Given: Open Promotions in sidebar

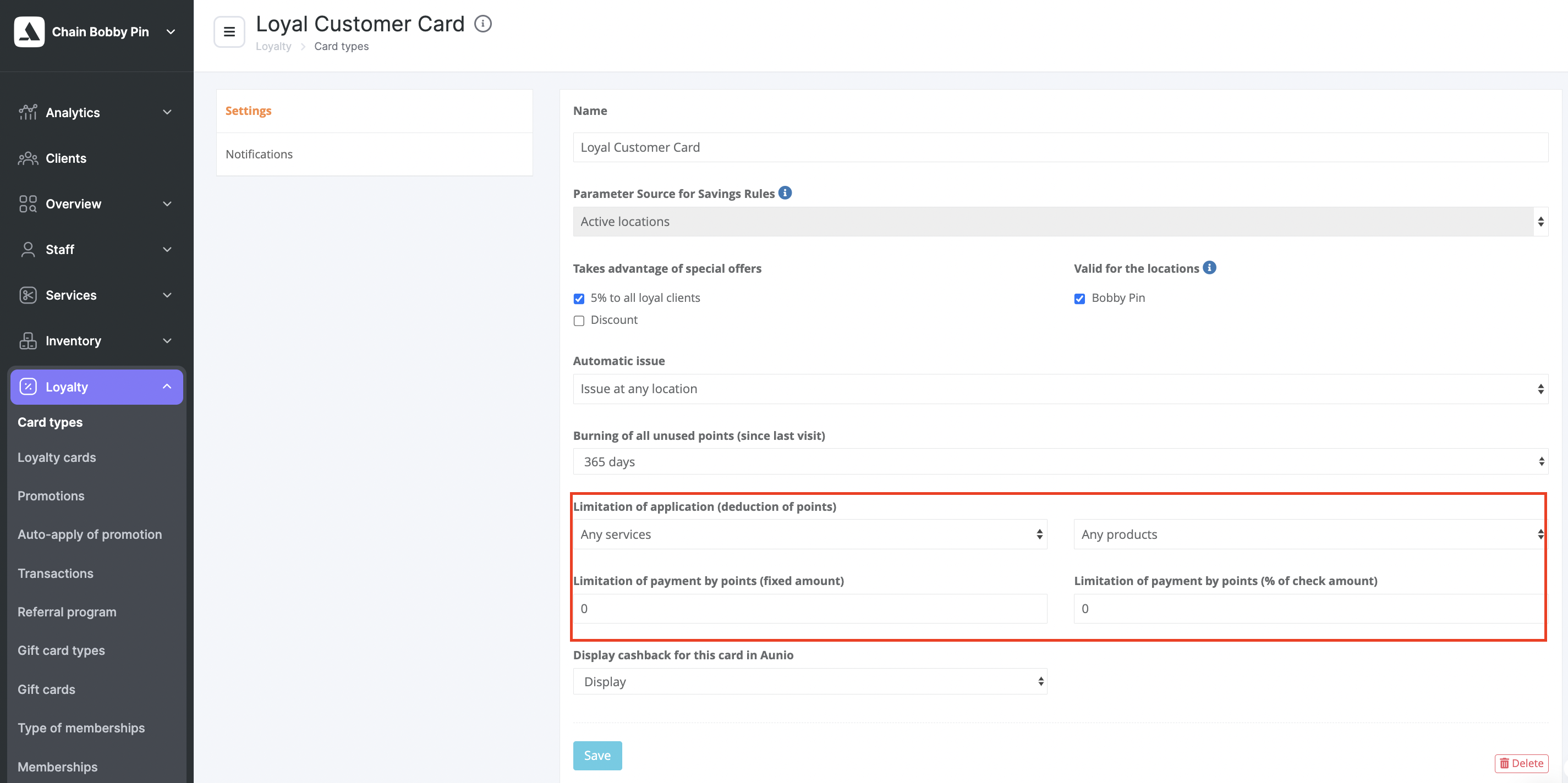Looking at the screenshot, I should point(51,496).
